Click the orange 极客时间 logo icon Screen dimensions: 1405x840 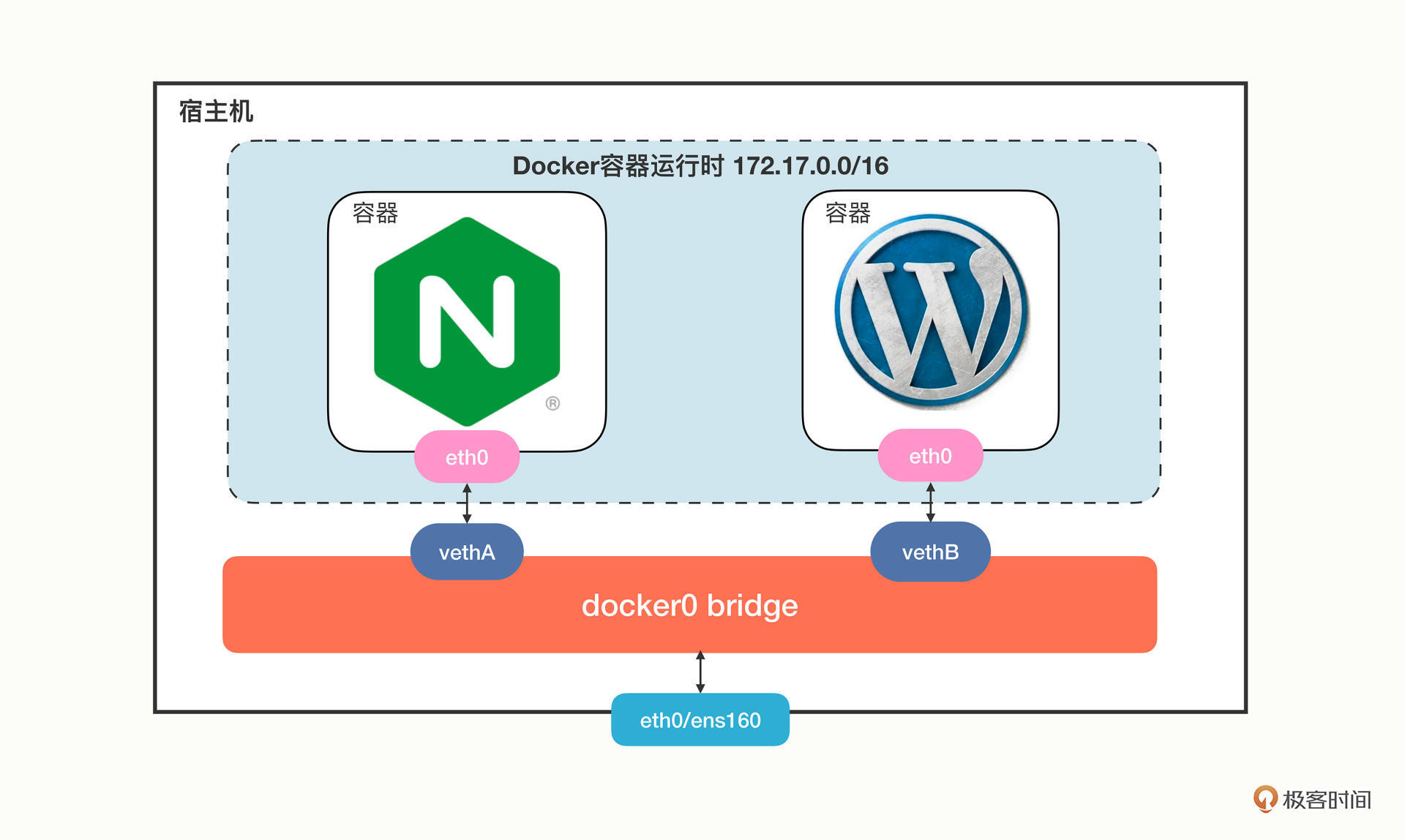pyautogui.click(x=1264, y=798)
